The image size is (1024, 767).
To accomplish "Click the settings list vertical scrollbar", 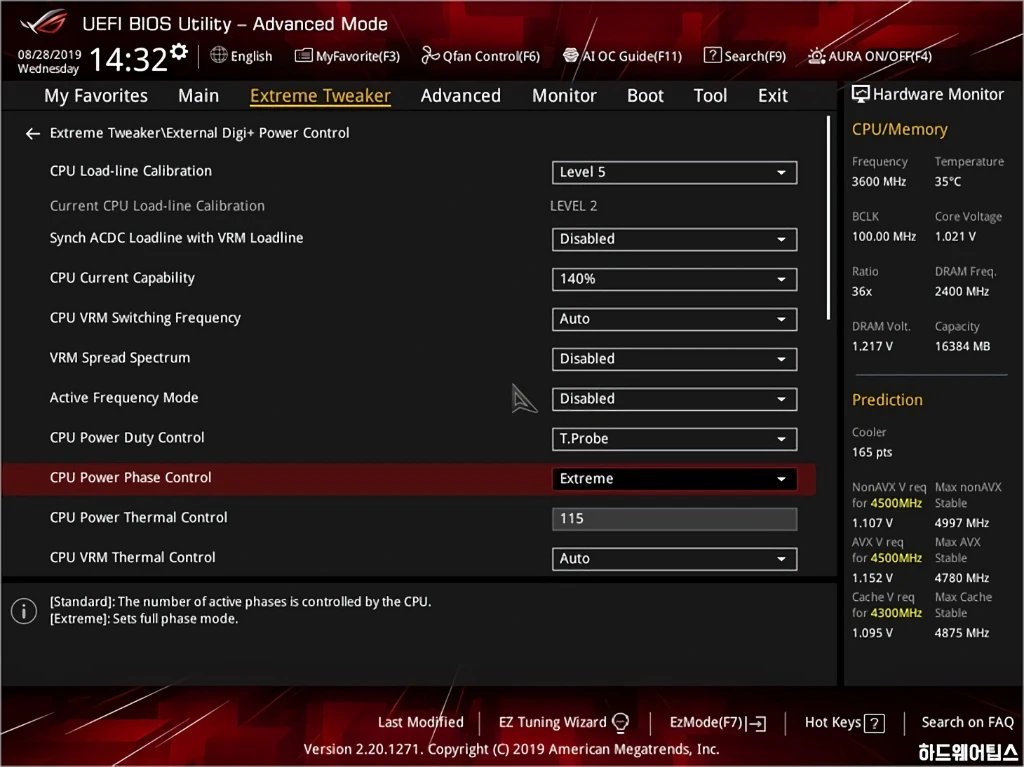I will (x=828, y=218).
